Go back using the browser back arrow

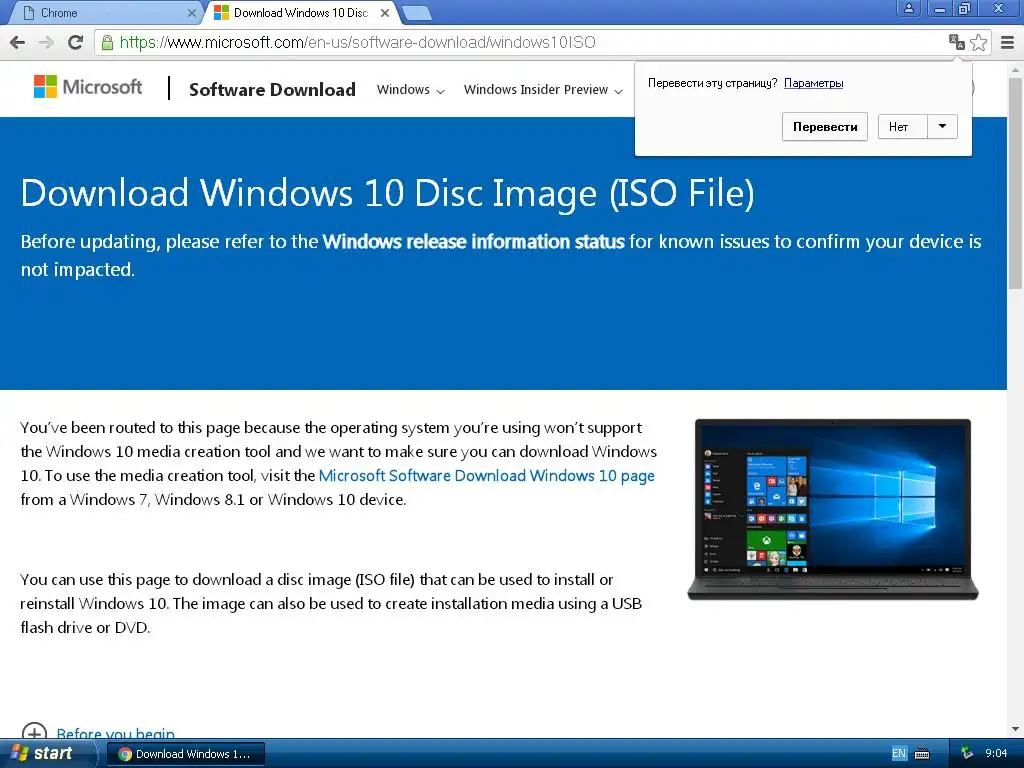pyautogui.click(x=18, y=42)
